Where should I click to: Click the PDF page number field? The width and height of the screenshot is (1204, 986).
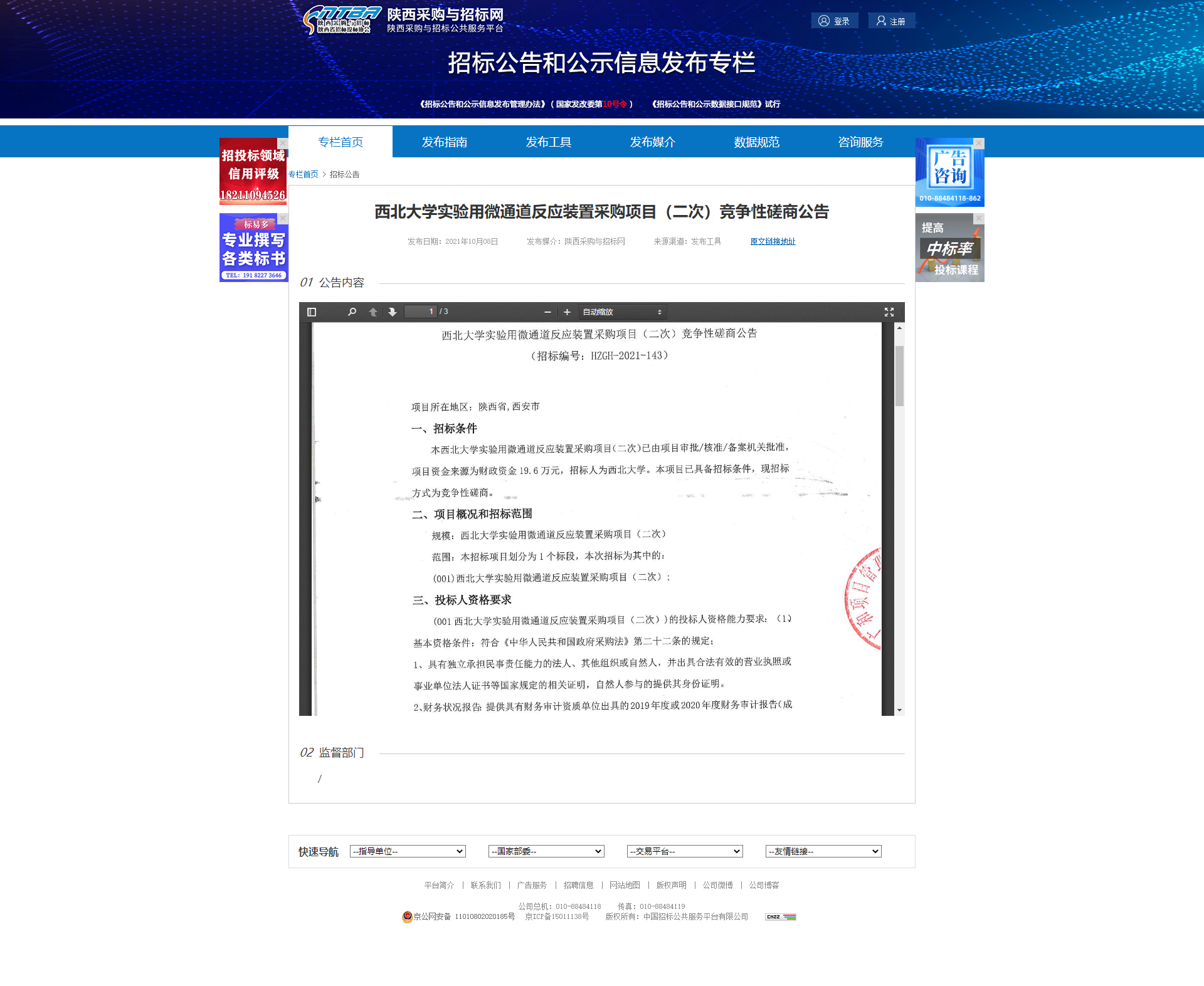[420, 312]
